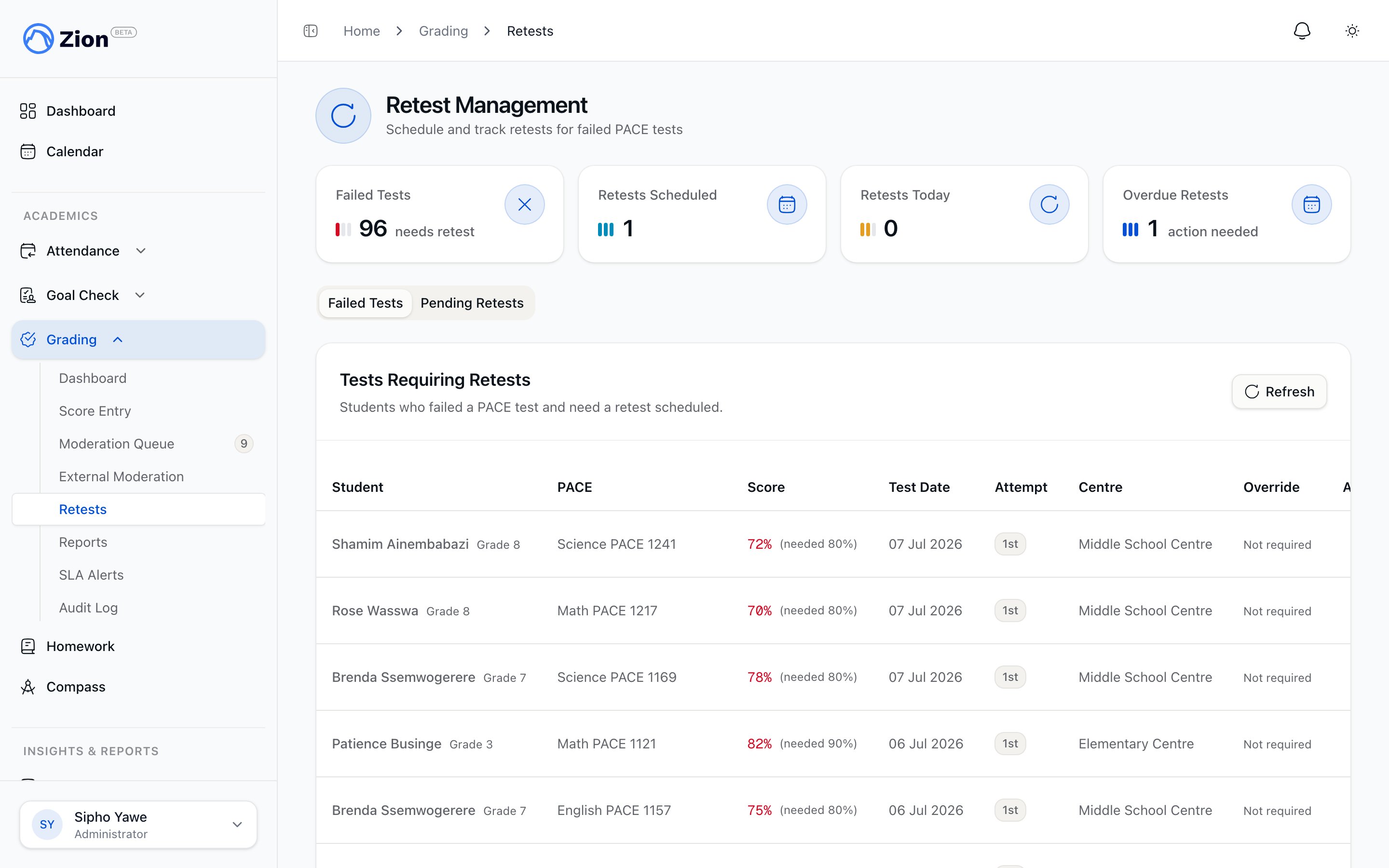Click the Override column header
The image size is (1389, 868).
tap(1271, 487)
